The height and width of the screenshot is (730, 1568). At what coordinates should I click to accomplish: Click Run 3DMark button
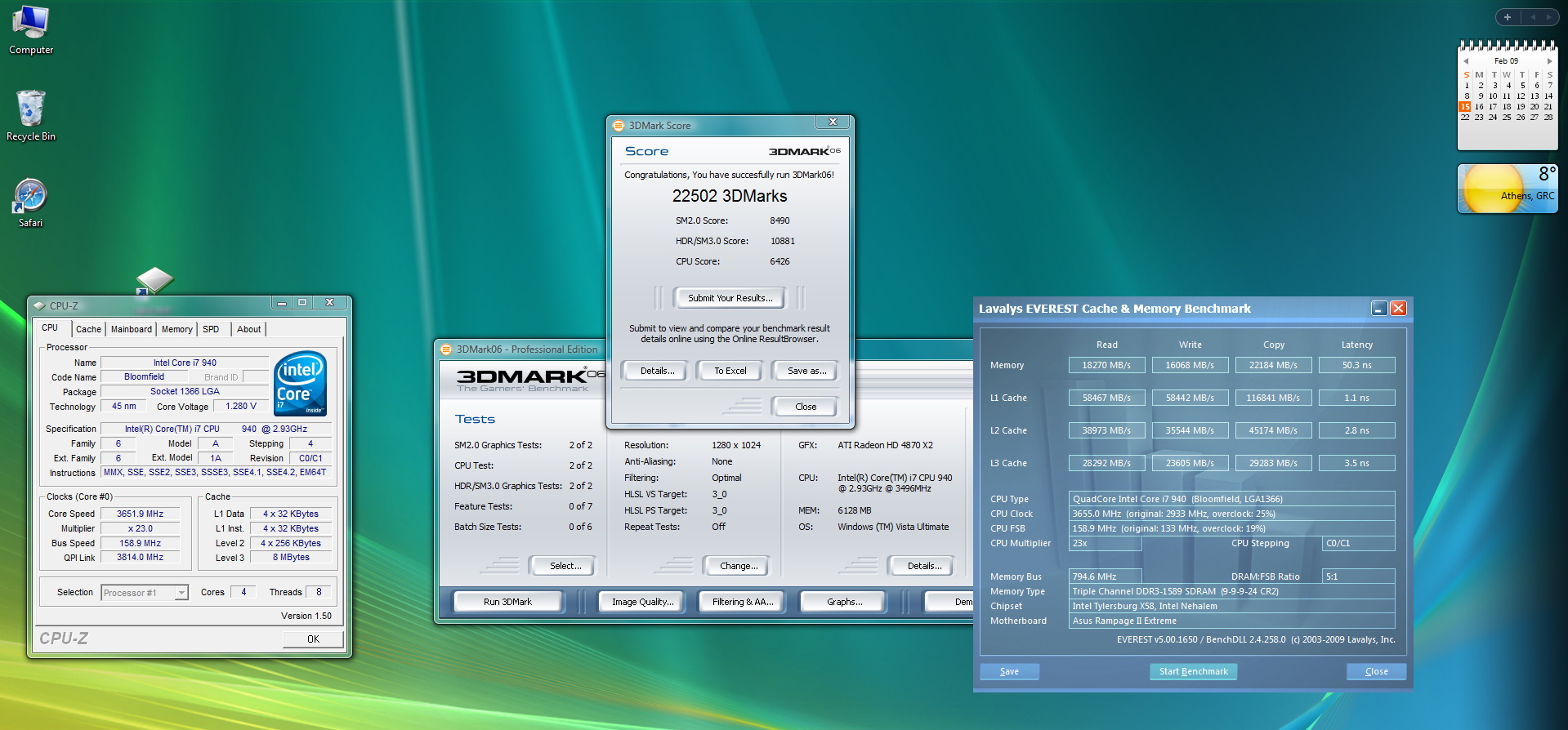coord(507,602)
